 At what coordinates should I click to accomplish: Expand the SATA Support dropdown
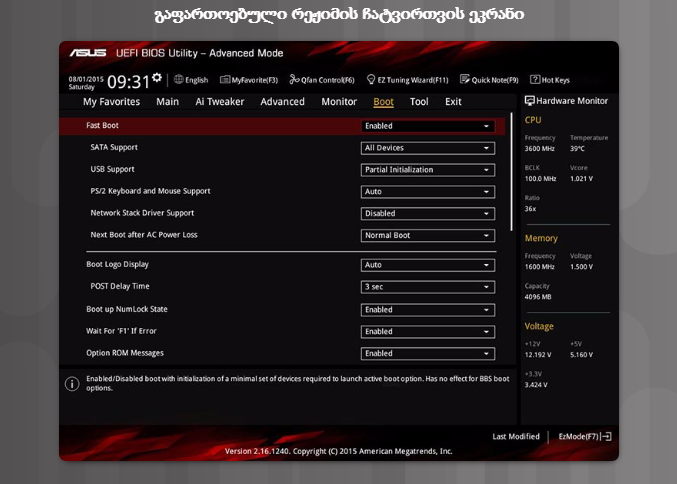point(427,148)
